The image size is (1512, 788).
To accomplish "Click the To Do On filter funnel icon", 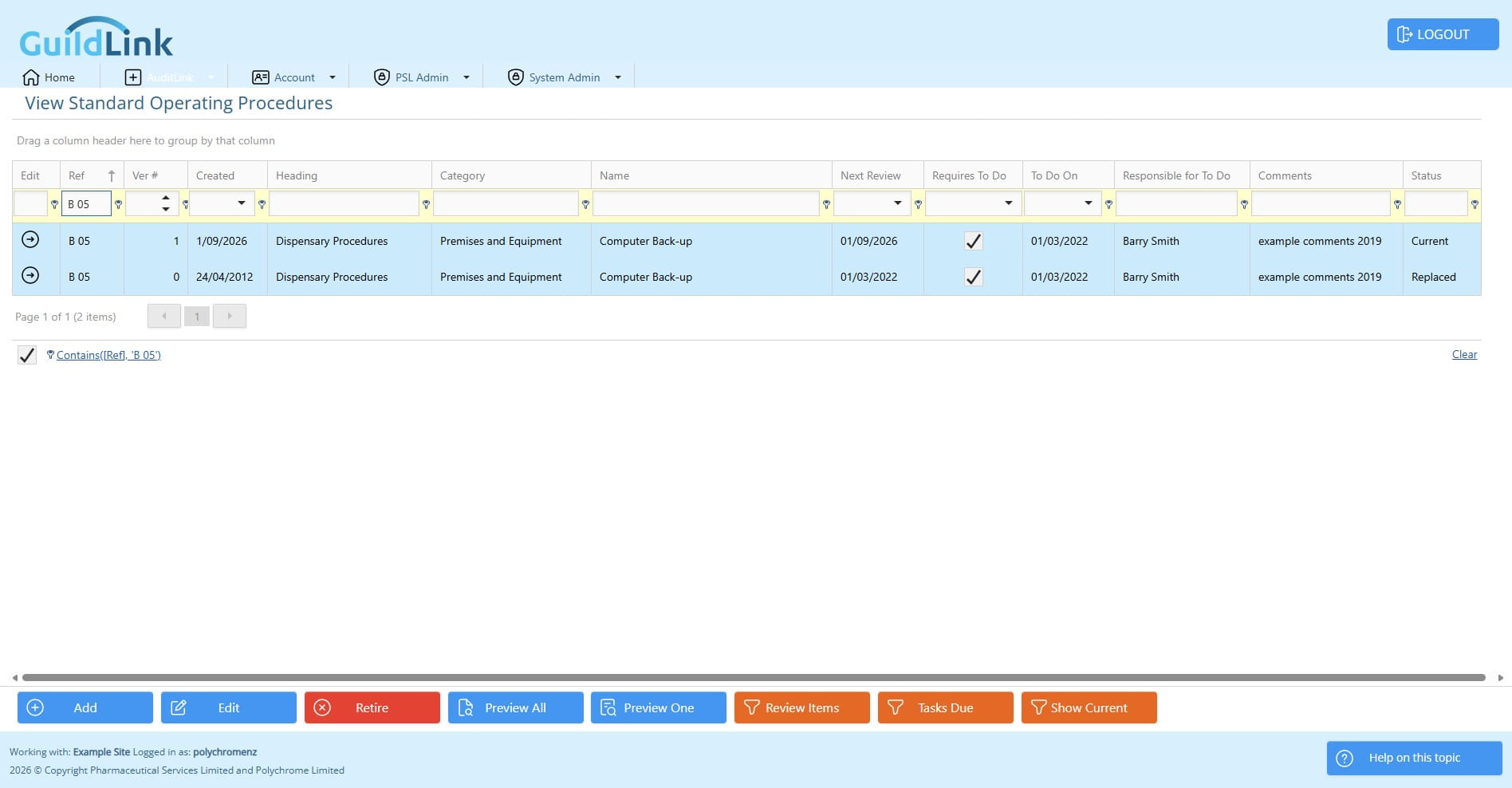I will [1108, 204].
